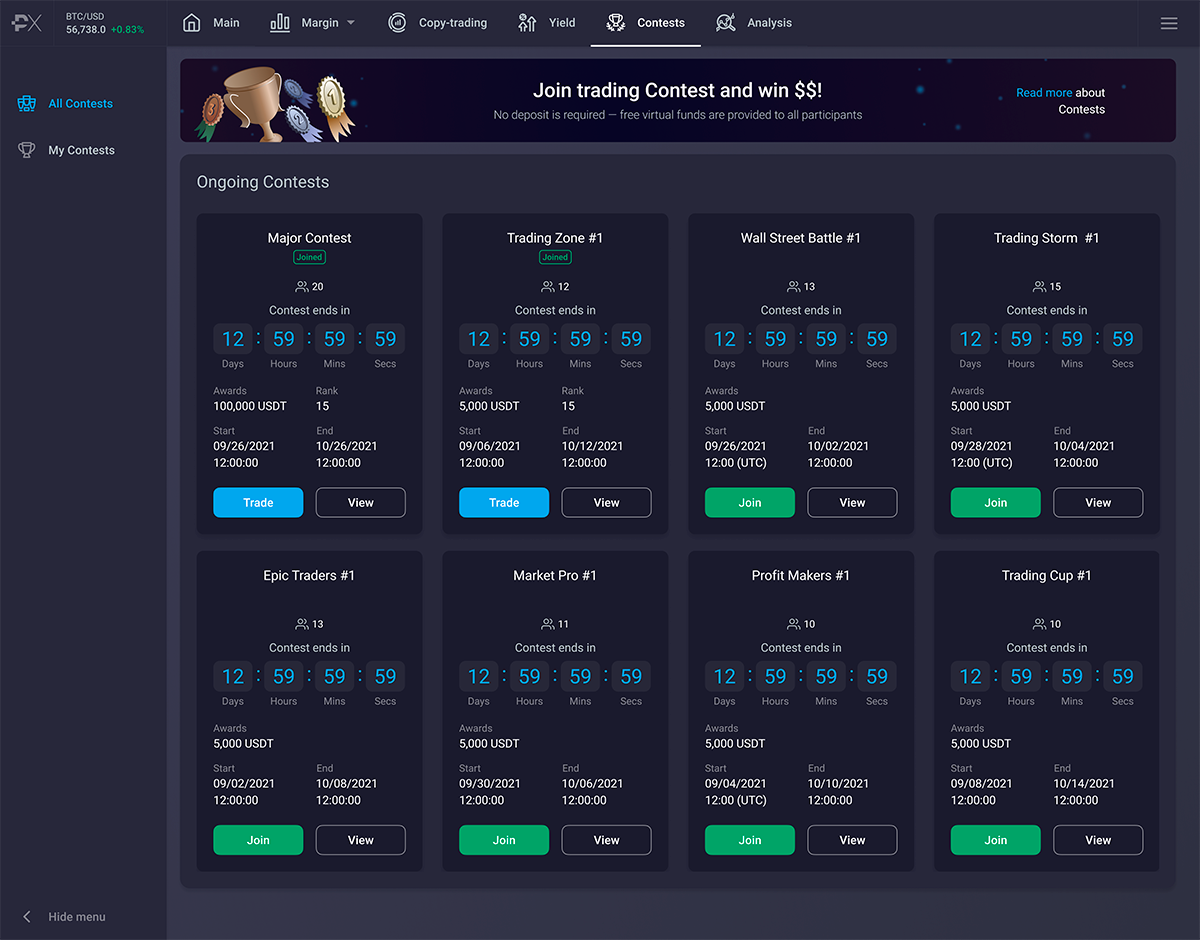This screenshot has height=940, width=1200.
Task: Click the PX logo icon
Action: tap(27, 23)
